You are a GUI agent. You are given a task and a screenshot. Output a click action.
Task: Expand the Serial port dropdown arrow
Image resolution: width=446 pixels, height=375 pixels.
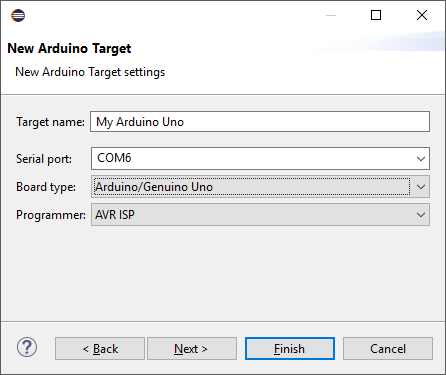click(421, 159)
